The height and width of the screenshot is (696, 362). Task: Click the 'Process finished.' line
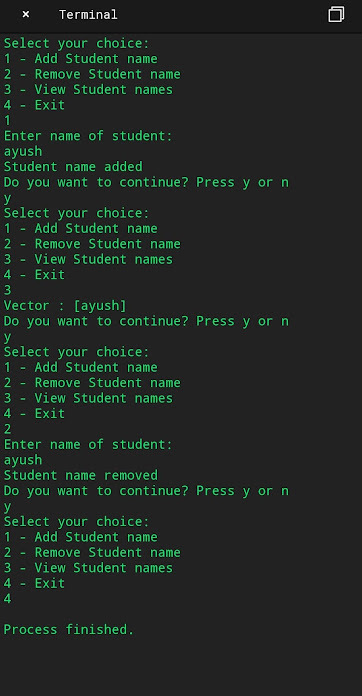pyautogui.click(x=69, y=629)
